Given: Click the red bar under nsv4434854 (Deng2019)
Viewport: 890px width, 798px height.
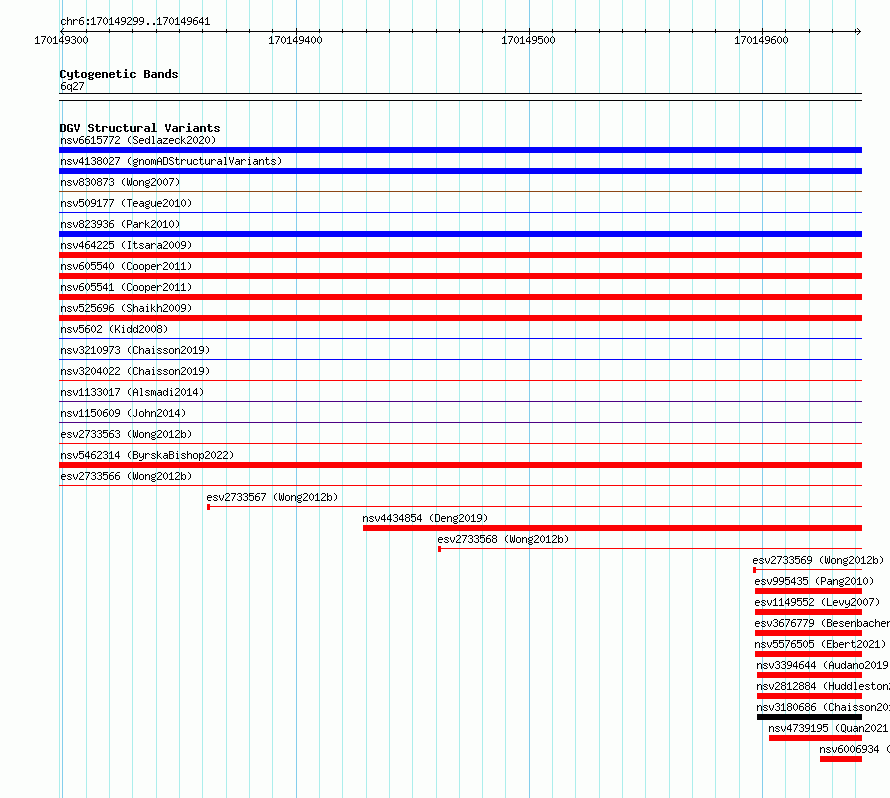Looking at the screenshot, I should [x=612, y=528].
